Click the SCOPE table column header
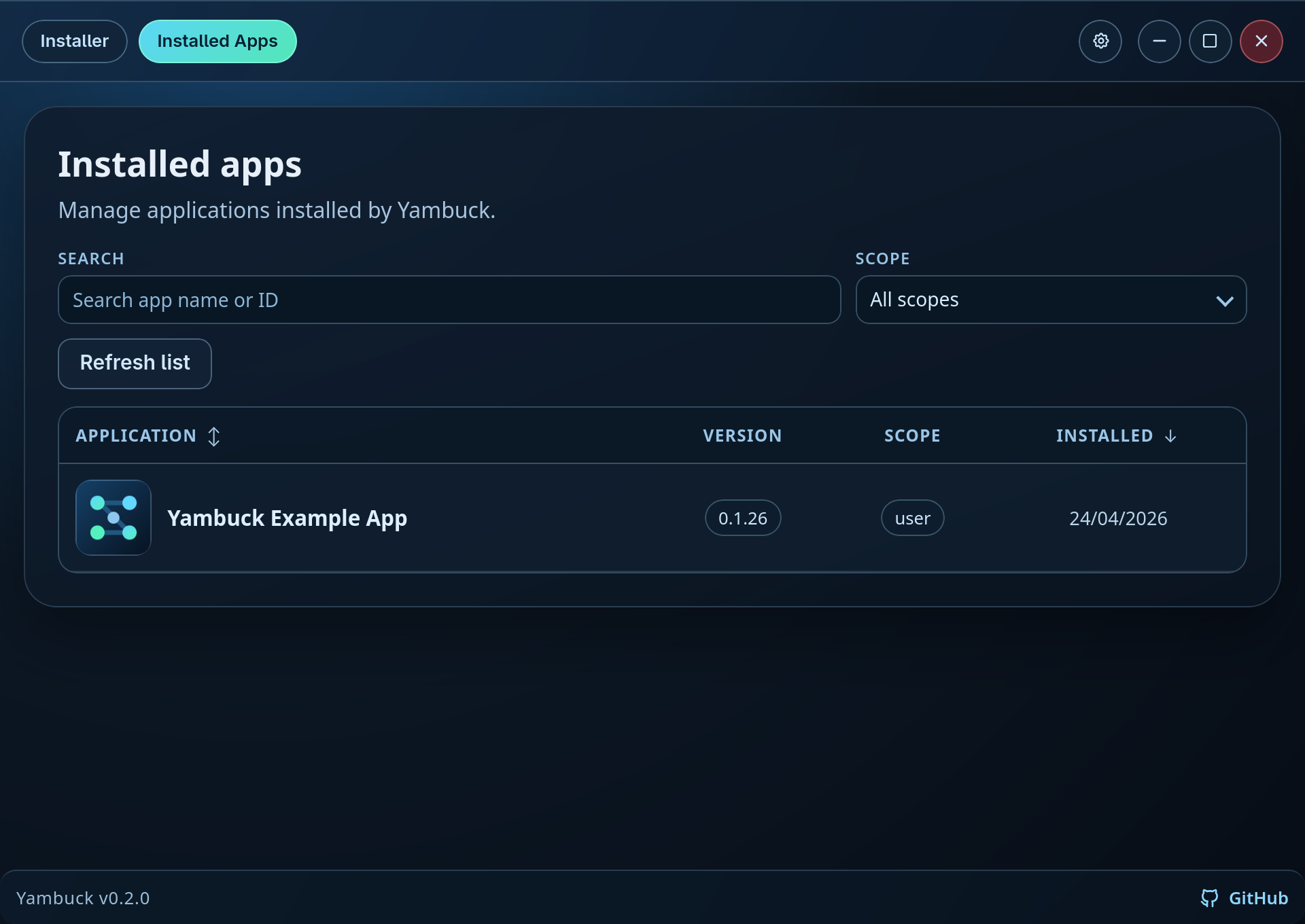The width and height of the screenshot is (1305, 924). click(x=912, y=436)
